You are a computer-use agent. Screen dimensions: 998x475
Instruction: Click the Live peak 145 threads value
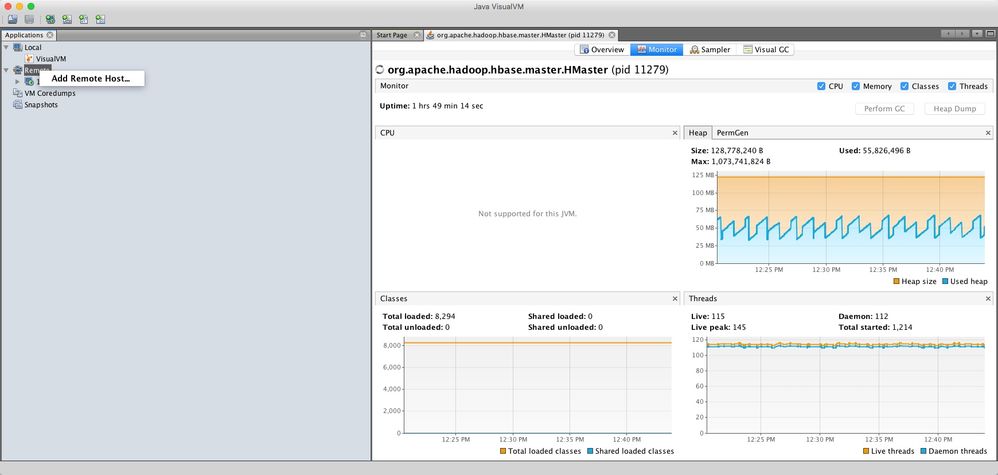(719, 327)
